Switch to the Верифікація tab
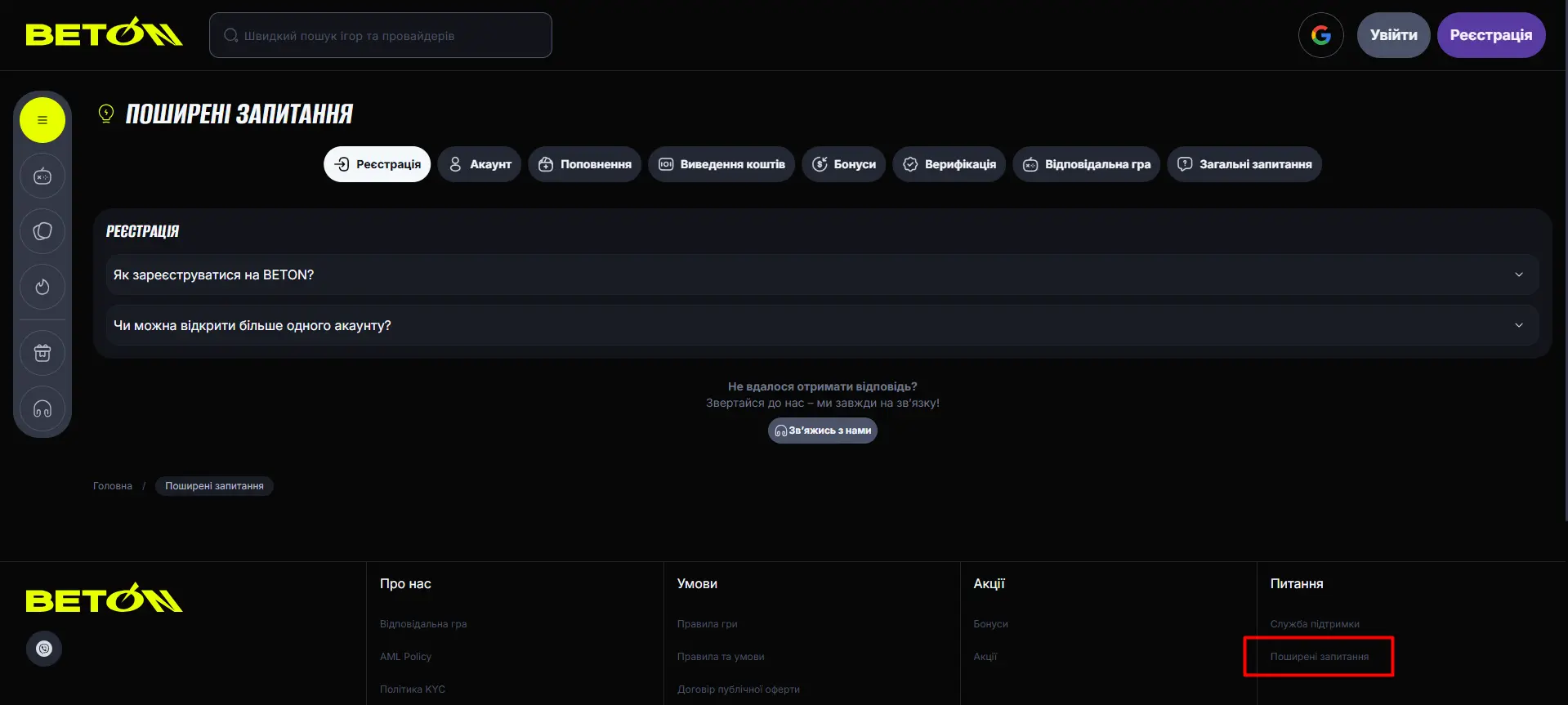This screenshot has height=705, width=1568. [x=949, y=164]
